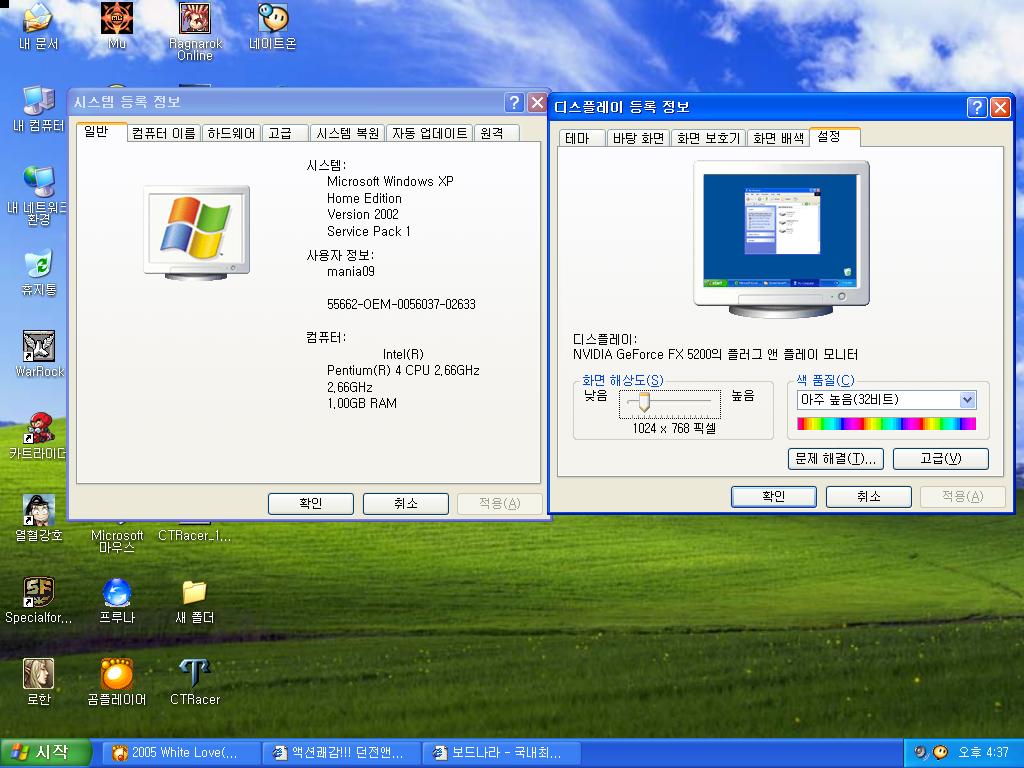Click 확인 in 시스템 등록 정보 window
This screenshot has height=768, width=1024.
click(x=311, y=504)
